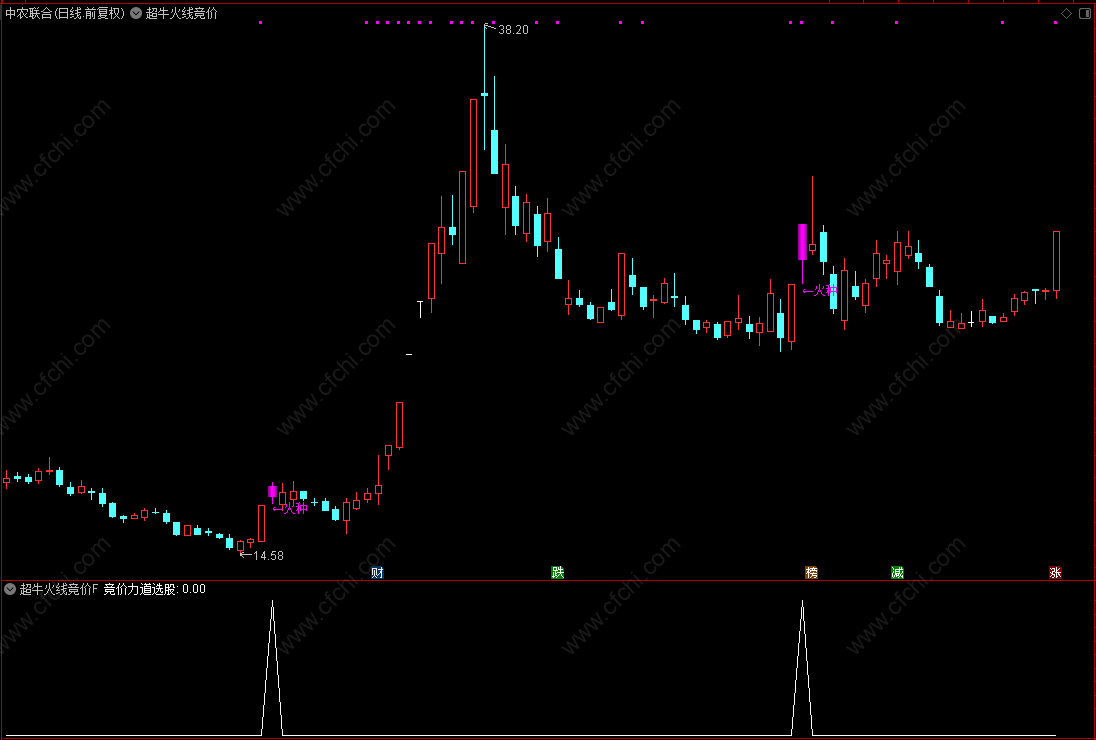This screenshot has height=740, width=1096.
Task: Click the 14.58 low price label
Action: (x=268, y=556)
